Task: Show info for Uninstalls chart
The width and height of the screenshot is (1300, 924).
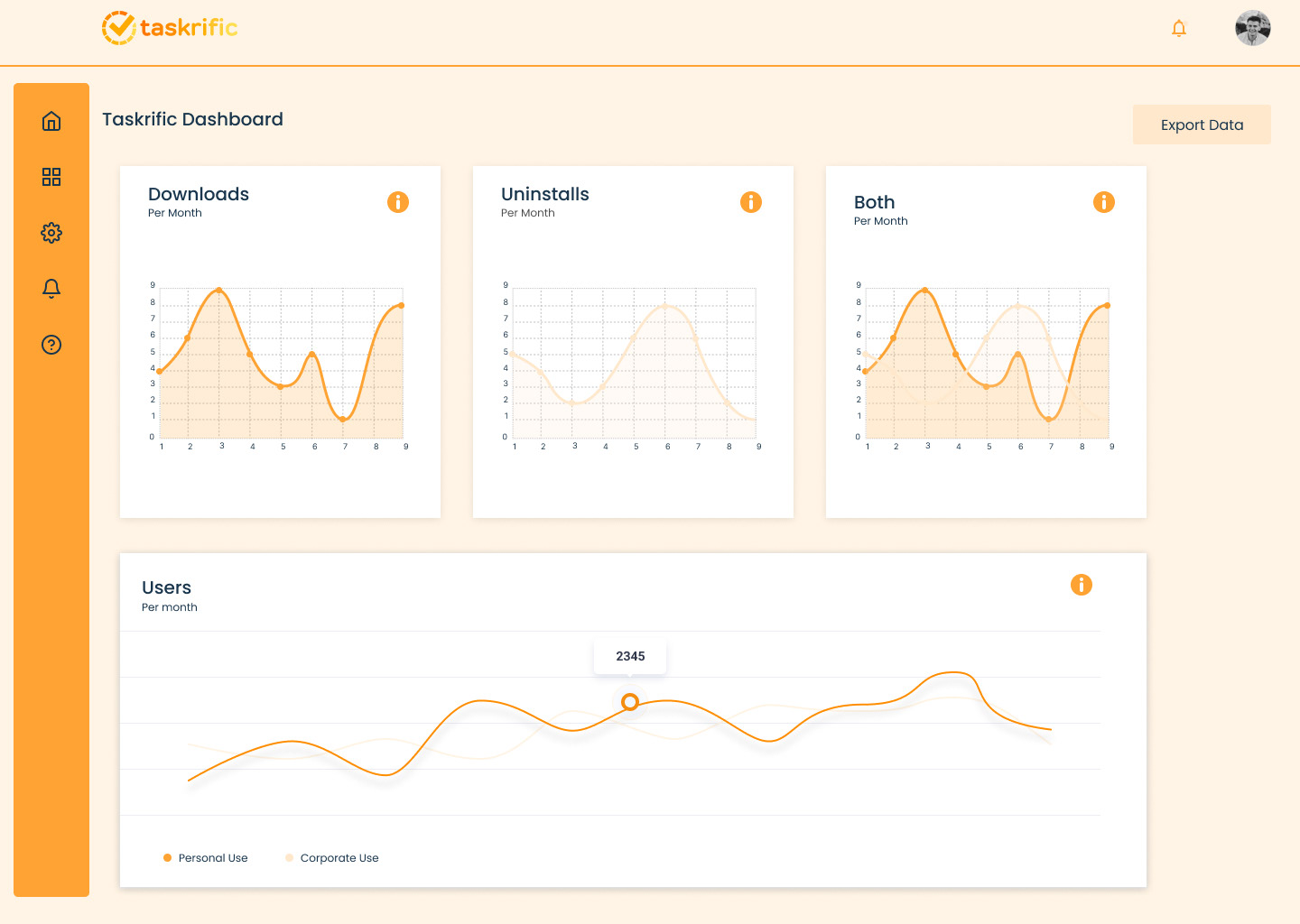Action: point(751,202)
